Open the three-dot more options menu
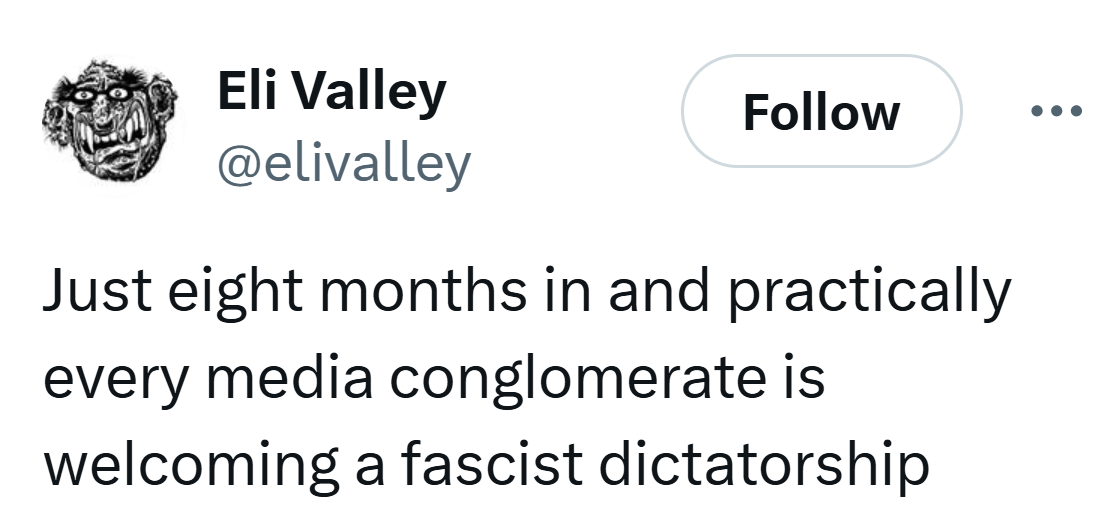Viewport: 1119px width, 519px height. [x=1056, y=111]
